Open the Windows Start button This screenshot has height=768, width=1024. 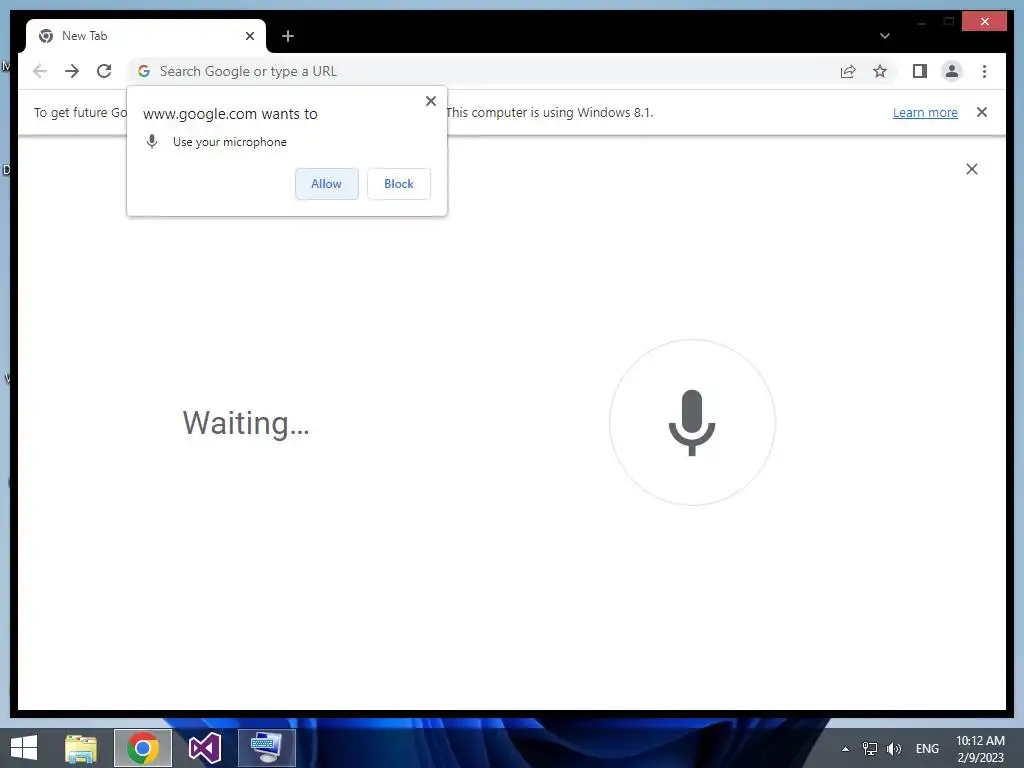tap(24, 748)
